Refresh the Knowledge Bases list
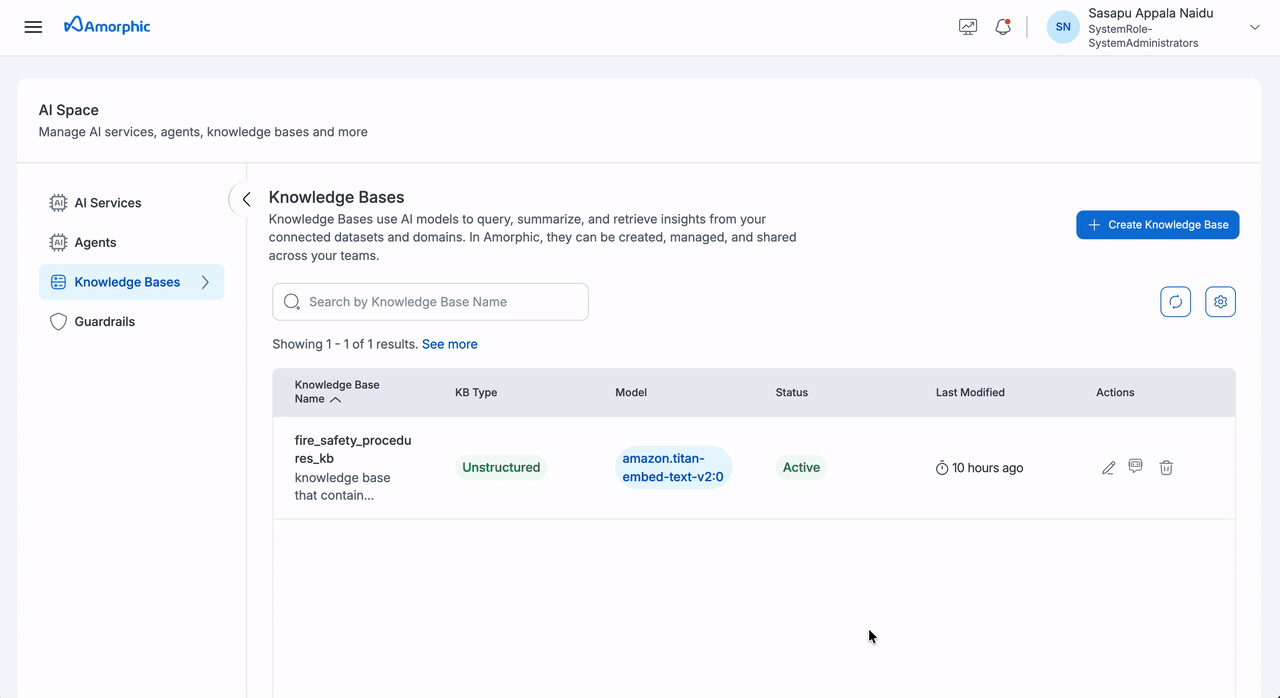The image size is (1280, 698). pos(1175,301)
